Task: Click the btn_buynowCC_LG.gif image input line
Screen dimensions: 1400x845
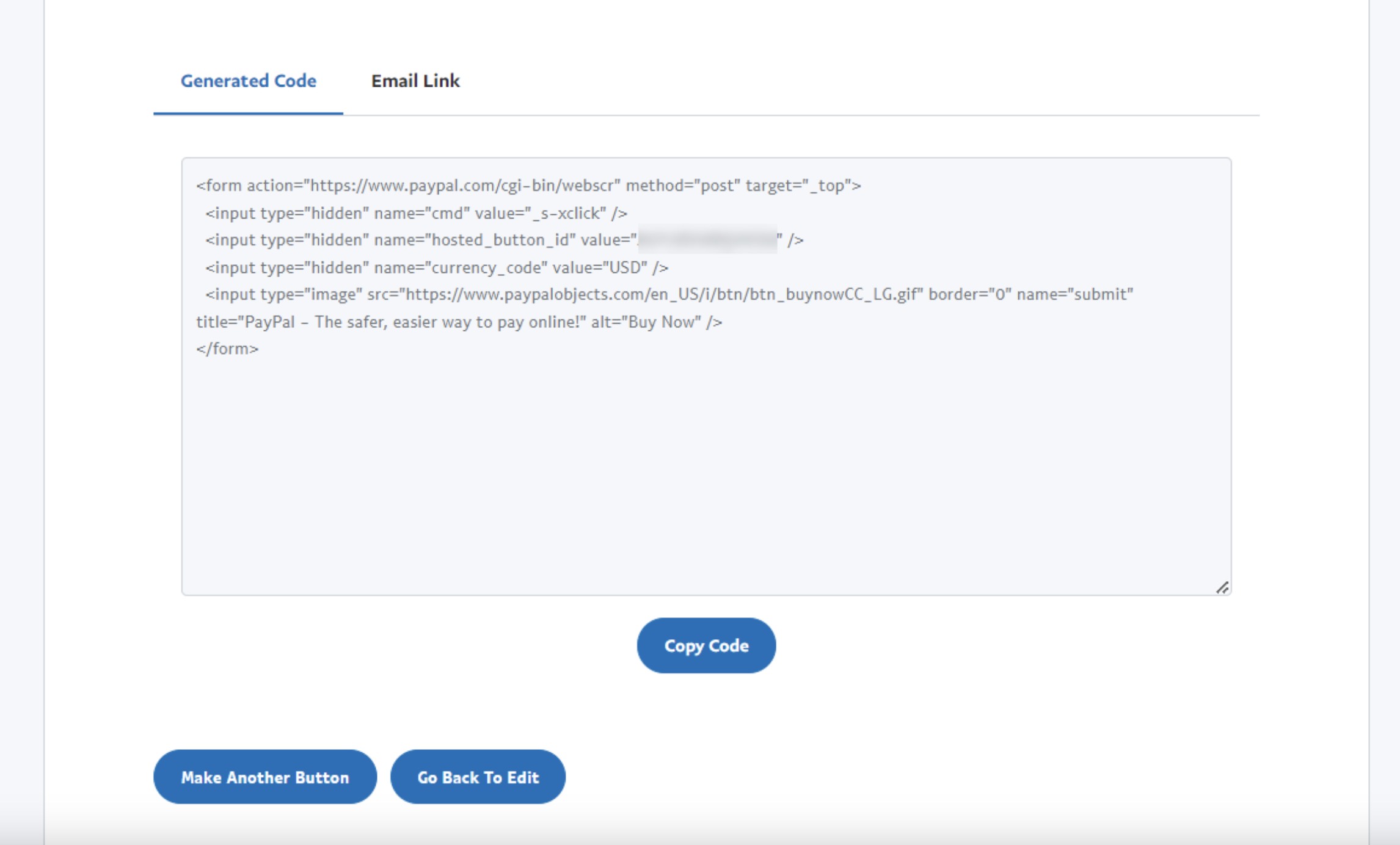Action: [x=669, y=294]
